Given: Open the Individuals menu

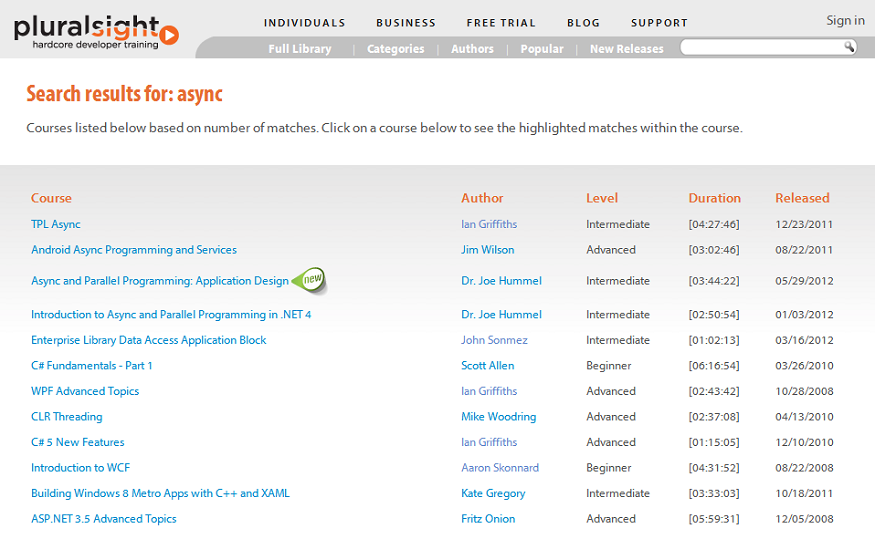Looking at the screenshot, I should click(304, 23).
